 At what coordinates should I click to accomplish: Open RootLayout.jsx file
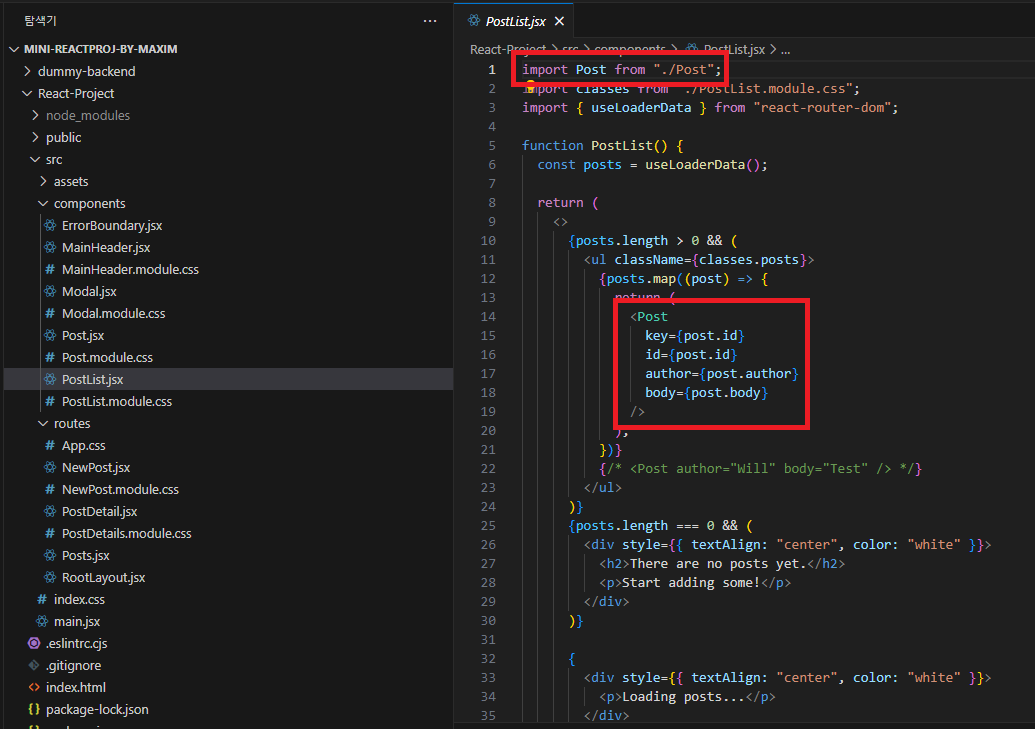click(x=104, y=577)
